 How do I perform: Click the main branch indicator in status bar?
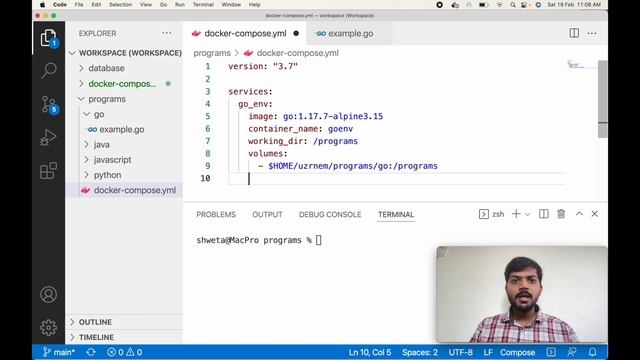click(58, 352)
